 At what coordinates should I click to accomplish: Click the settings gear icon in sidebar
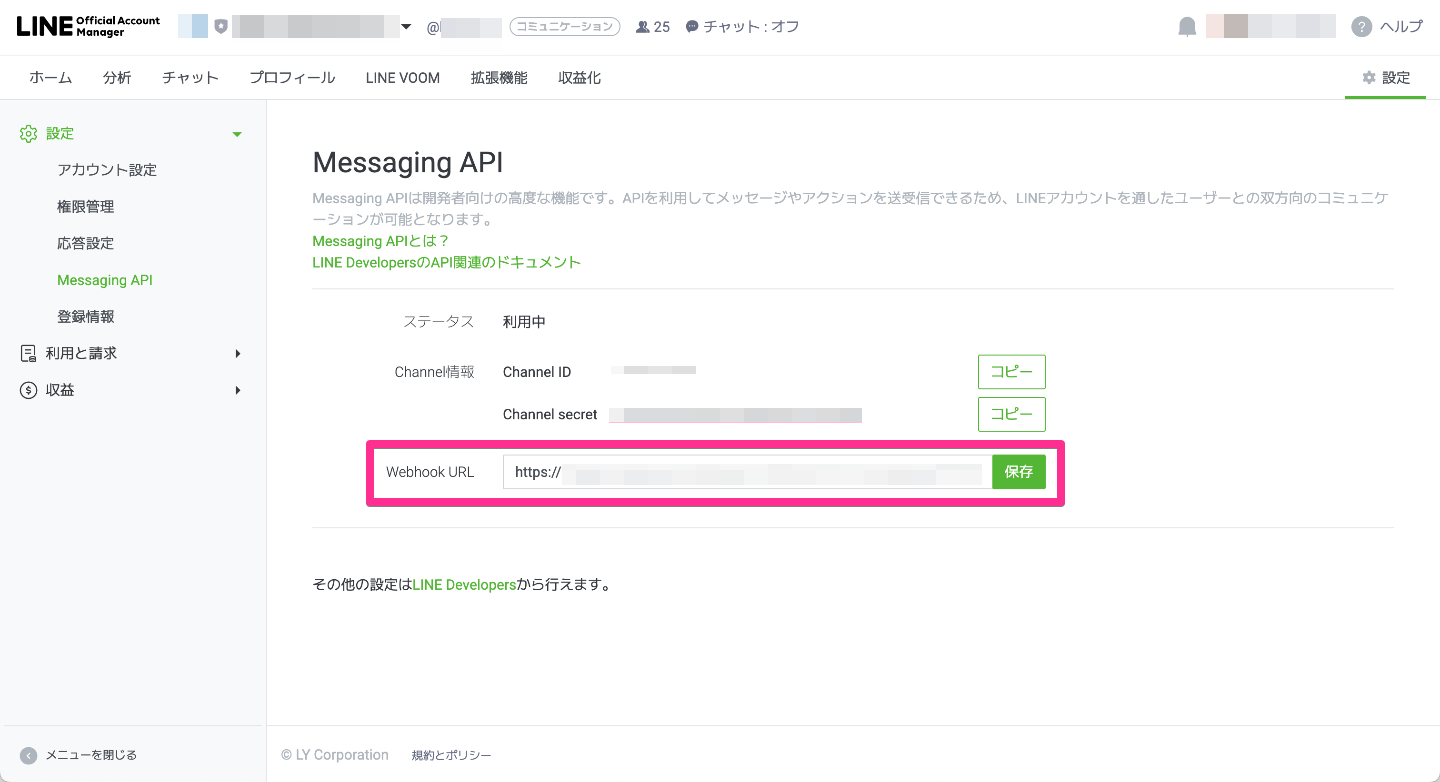[29, 133]
